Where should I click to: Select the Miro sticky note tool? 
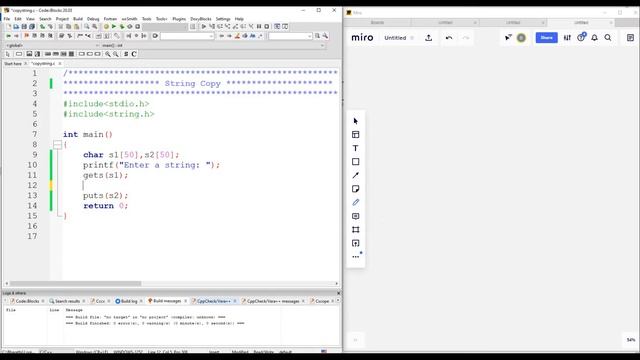point(356,189)
